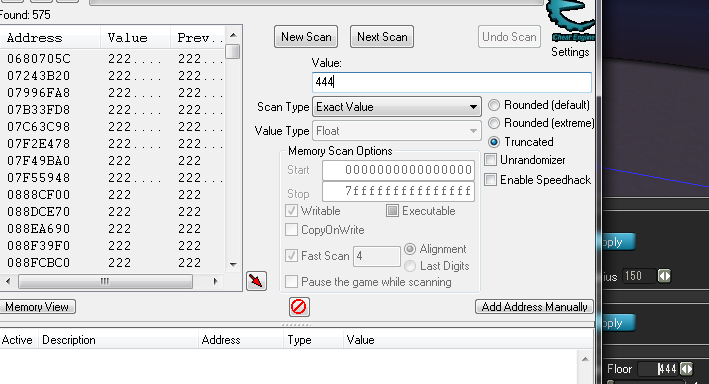
Task: Click the 150 value field in game panel
Action: click(638, 276)
